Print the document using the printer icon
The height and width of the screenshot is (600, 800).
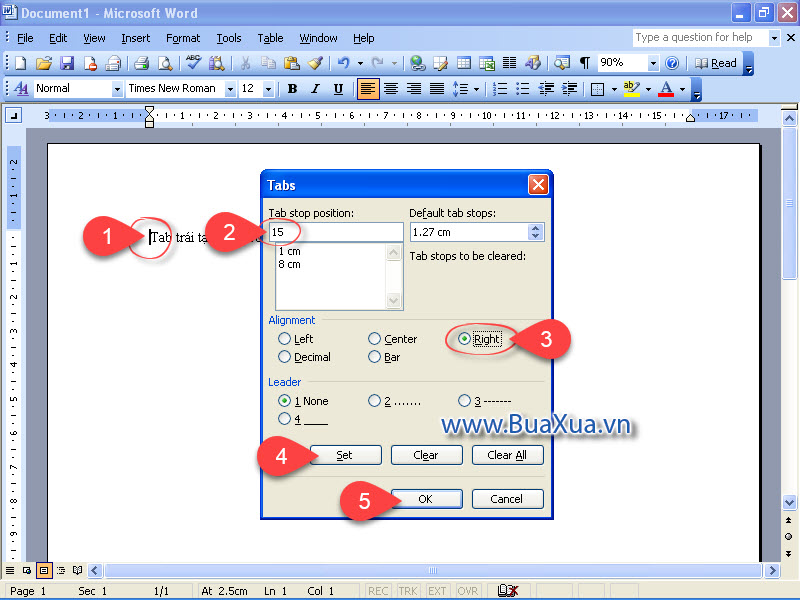(x=141, y=63)
